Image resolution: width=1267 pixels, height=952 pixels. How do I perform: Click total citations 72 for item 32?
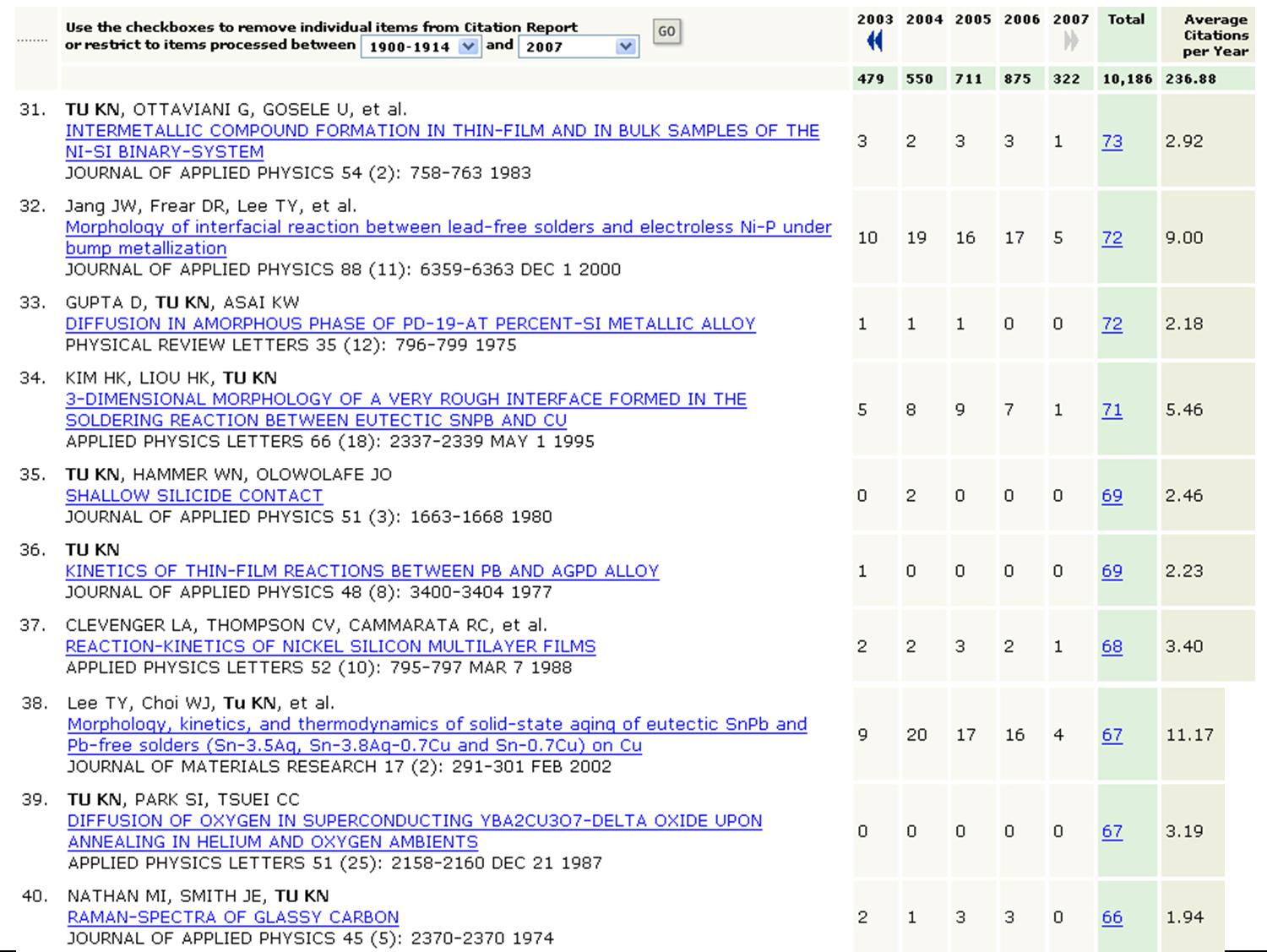click(1112, 237)
